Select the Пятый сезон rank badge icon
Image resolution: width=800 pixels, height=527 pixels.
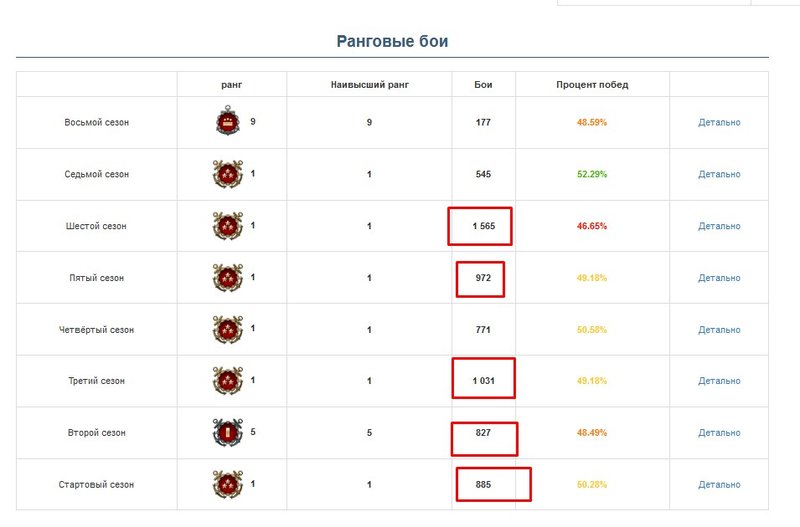[228, 278]
